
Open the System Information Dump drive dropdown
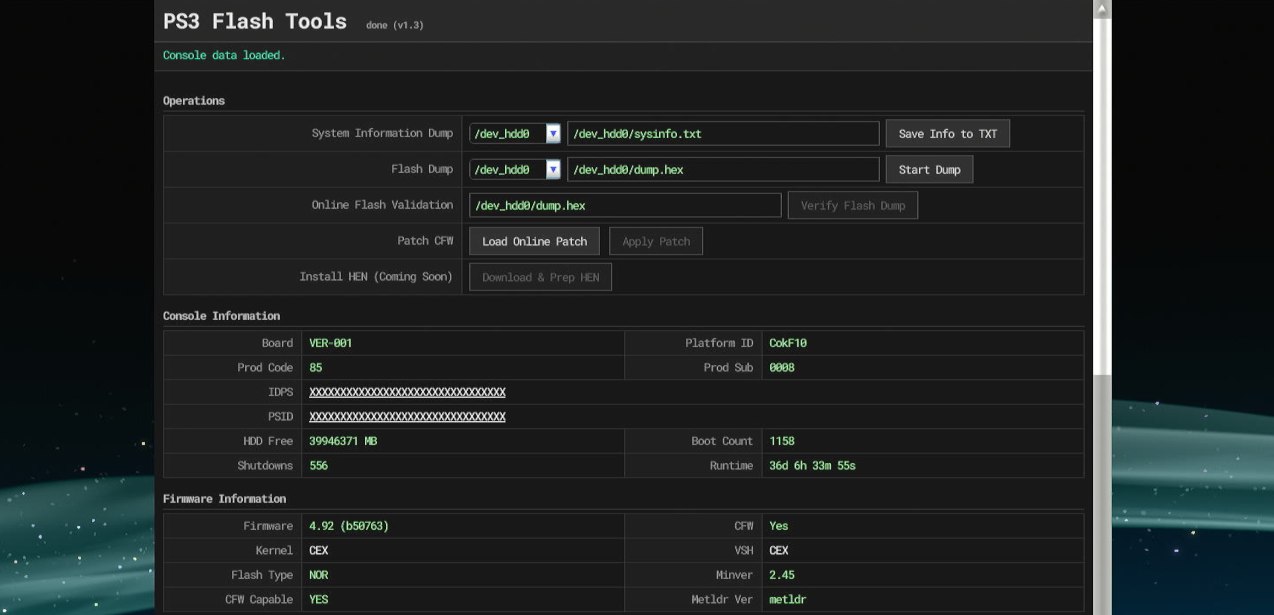(515, 133)
